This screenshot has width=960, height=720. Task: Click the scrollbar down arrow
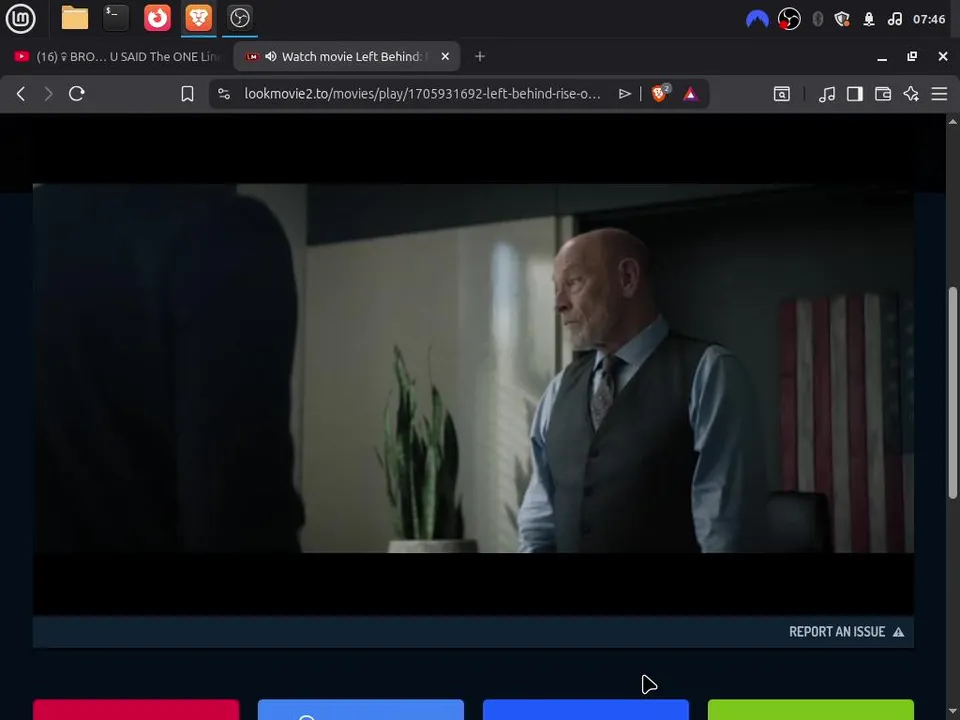click(x=953, y=713)
